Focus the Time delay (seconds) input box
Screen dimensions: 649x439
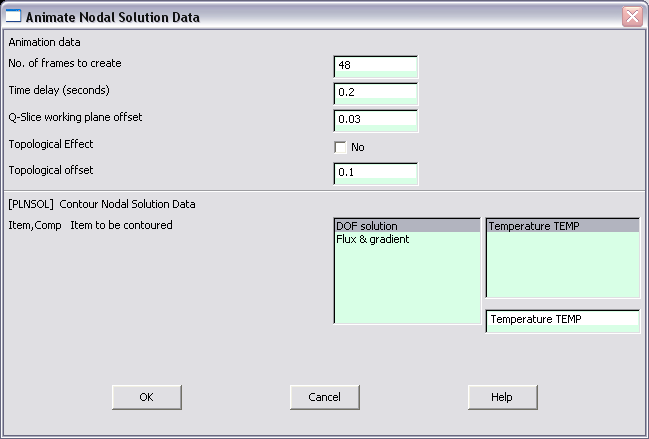(375, 94)
